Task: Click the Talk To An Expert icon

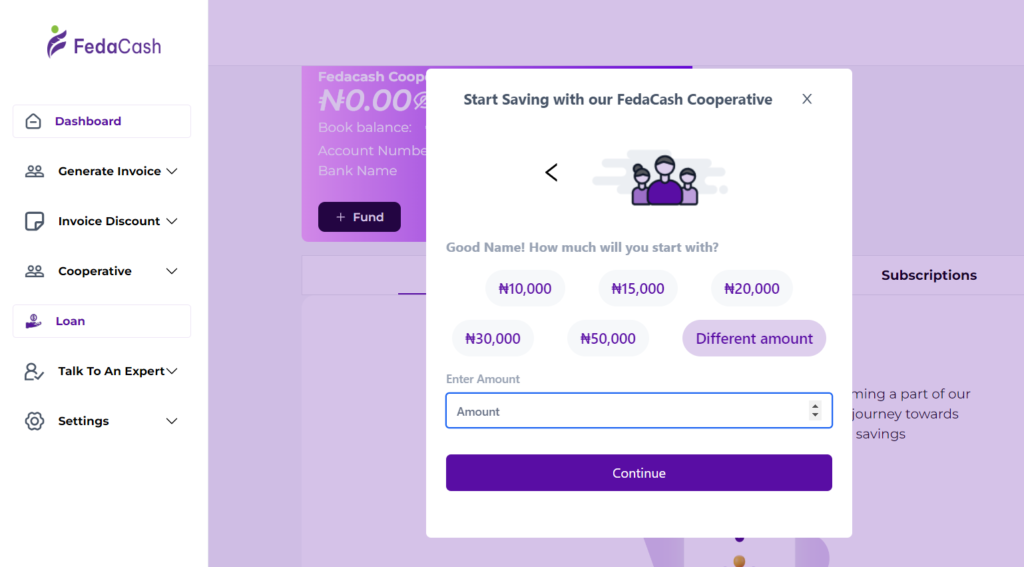Action: click(34, 371)
